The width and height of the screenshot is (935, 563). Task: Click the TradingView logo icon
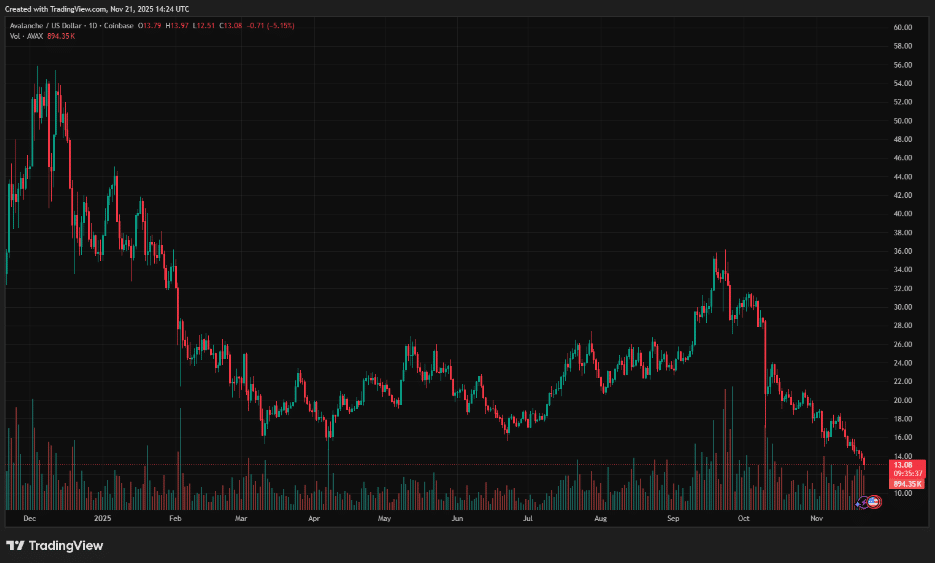tap(16, 545)
